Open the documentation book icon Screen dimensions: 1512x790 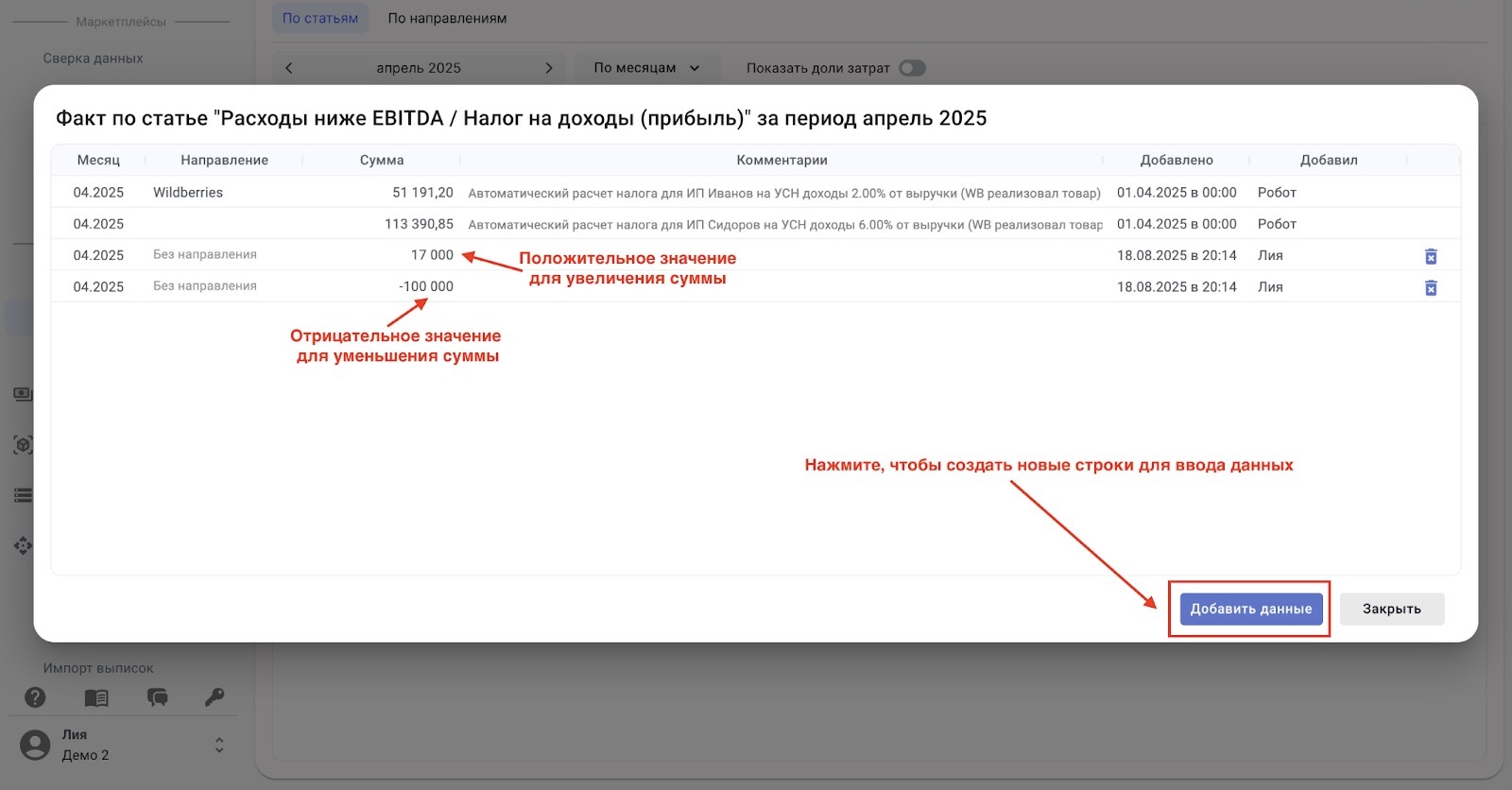(x=96, y=697)
